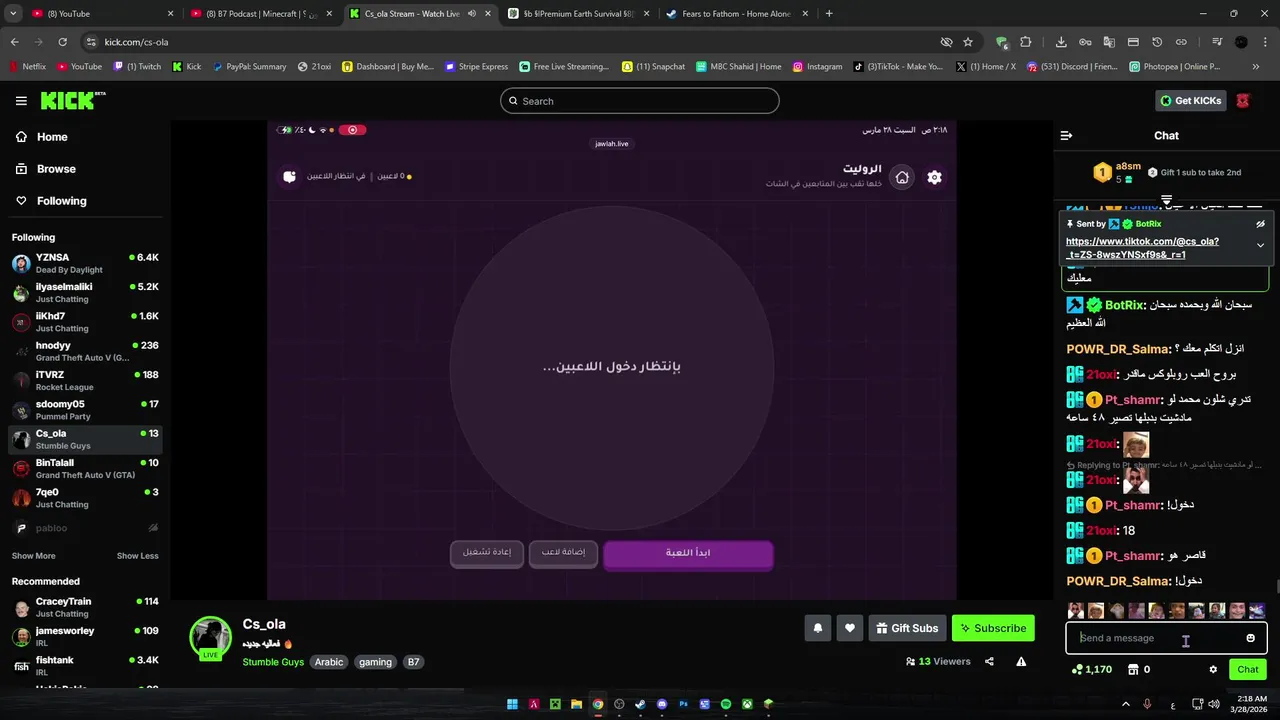Open ilyaselmaliki followed channel

pyautogui.click(x=85, y=292)
